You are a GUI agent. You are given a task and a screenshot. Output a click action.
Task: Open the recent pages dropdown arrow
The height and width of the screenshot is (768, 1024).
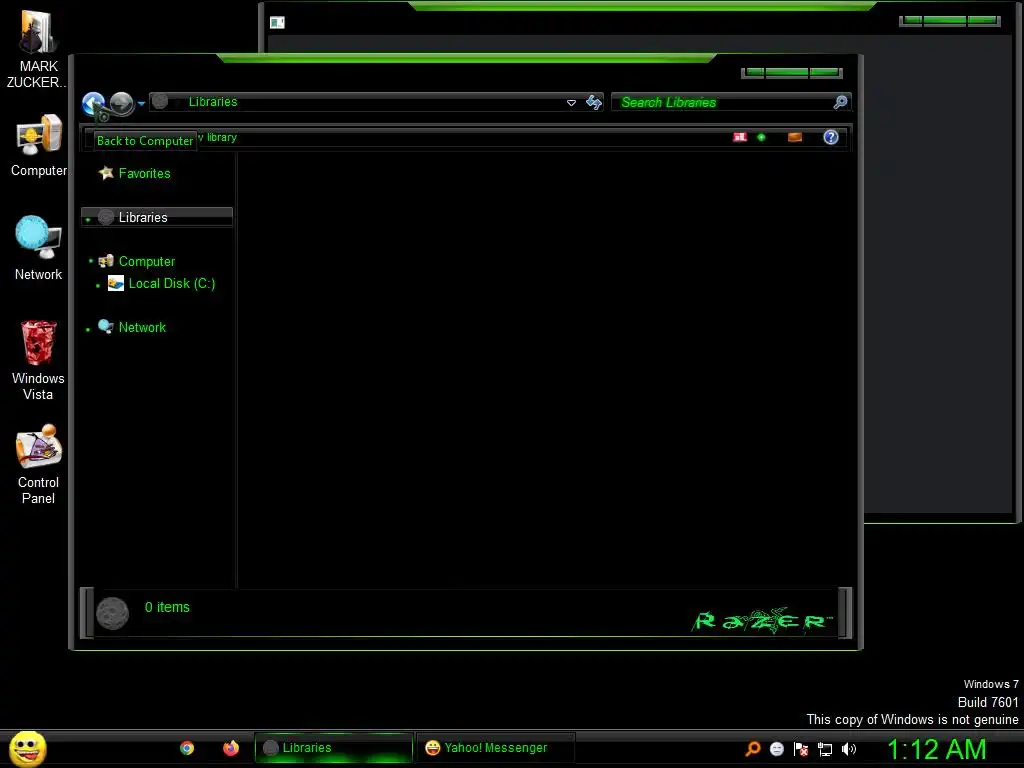[x=141, y=103]
